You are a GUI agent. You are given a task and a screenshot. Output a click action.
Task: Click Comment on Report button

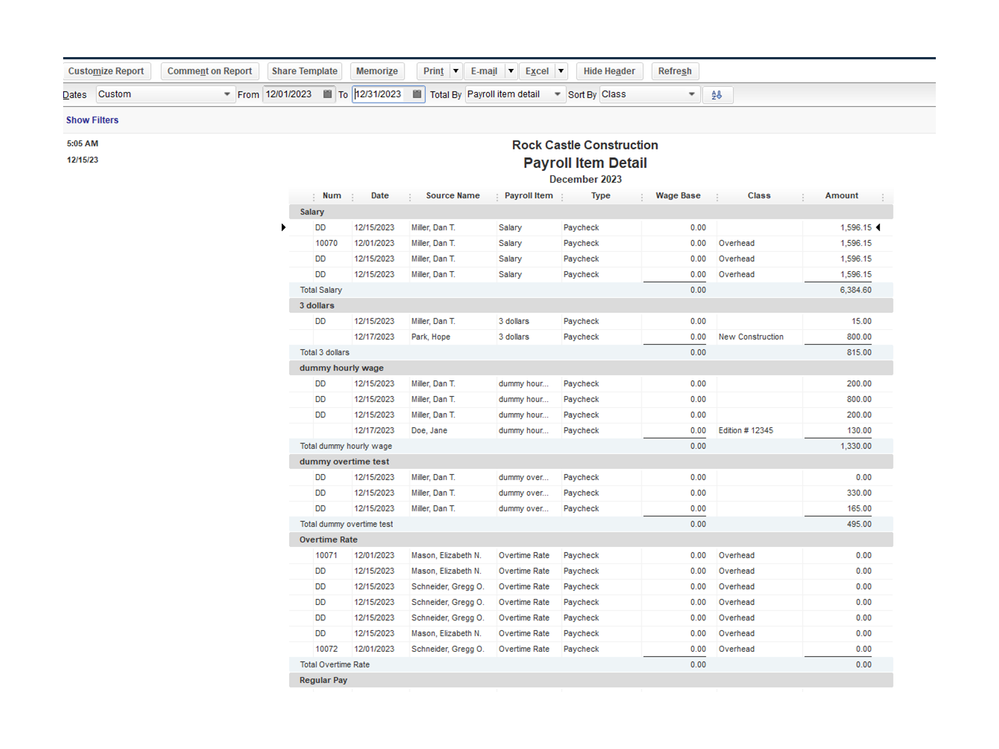pyautogui.click(x=210, y=71)
